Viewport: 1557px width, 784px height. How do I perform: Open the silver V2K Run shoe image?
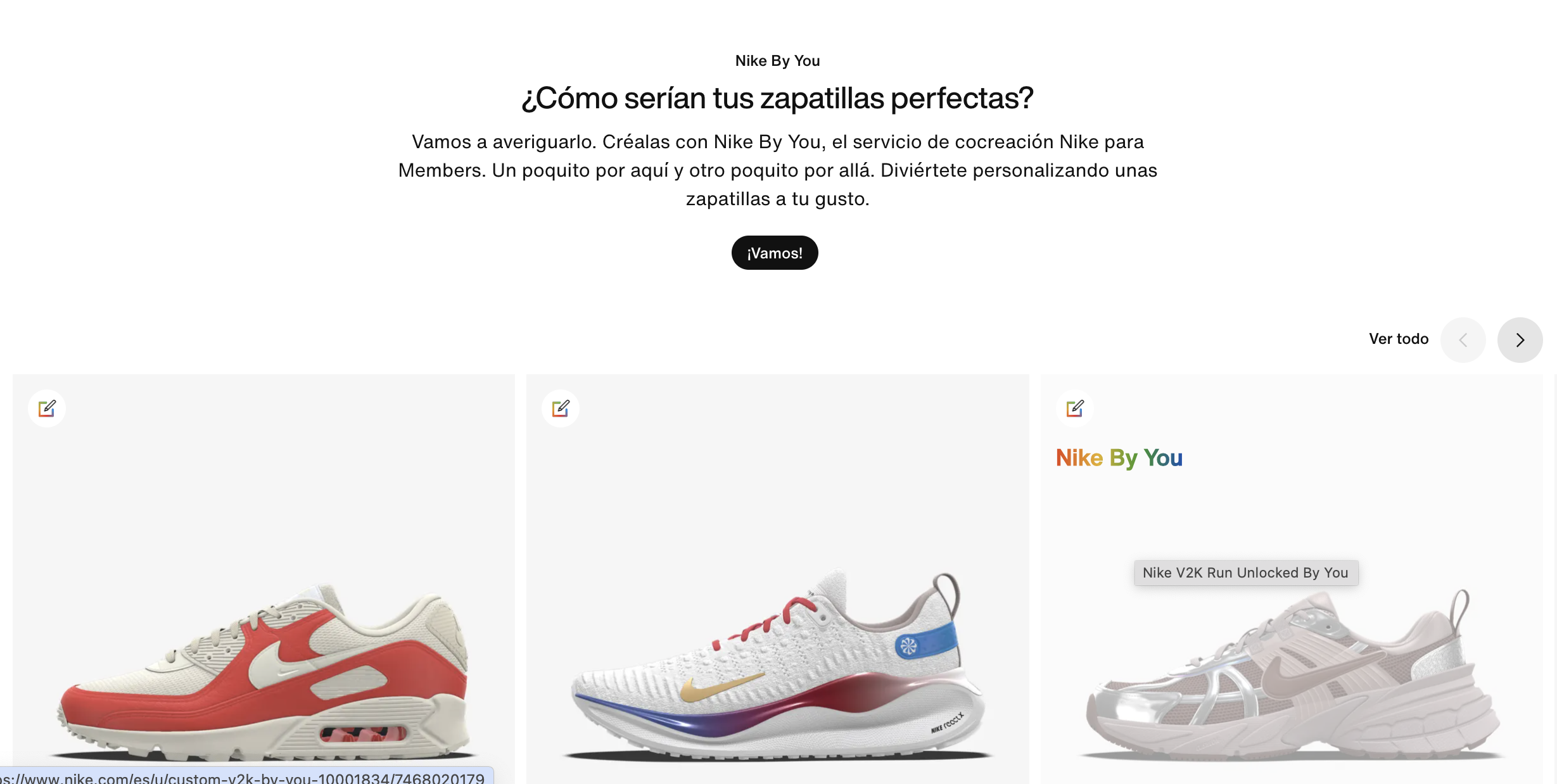coord(1292,674)
